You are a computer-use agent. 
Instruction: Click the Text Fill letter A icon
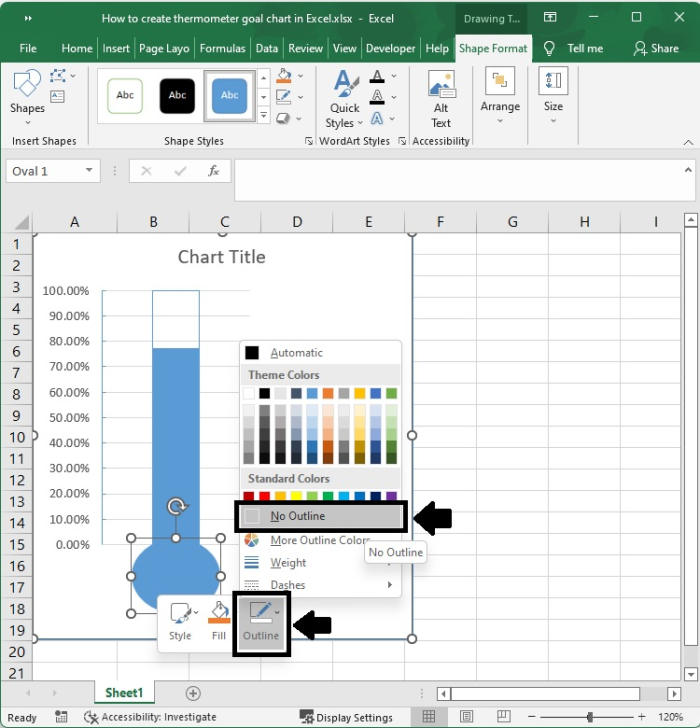click(x=377, y=77)
